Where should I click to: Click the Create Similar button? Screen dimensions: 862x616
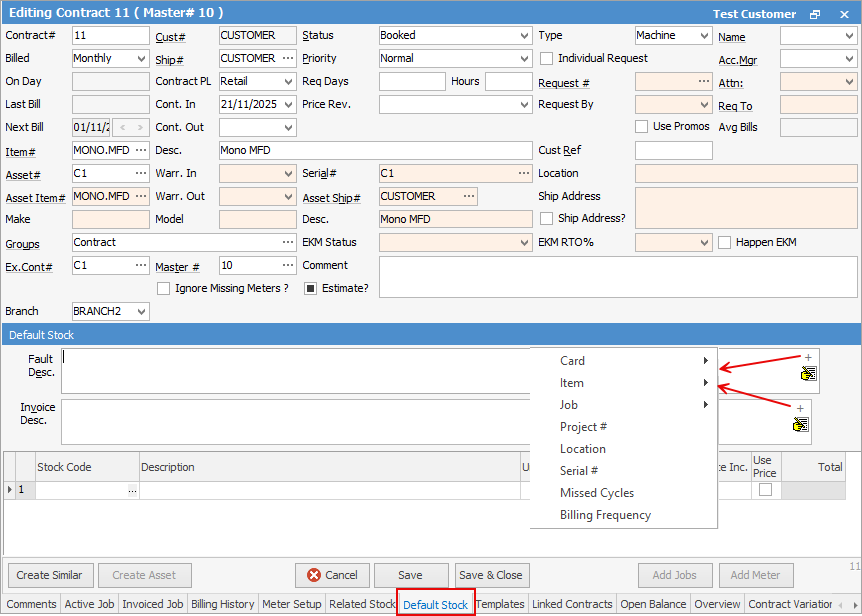pos(49,575)
